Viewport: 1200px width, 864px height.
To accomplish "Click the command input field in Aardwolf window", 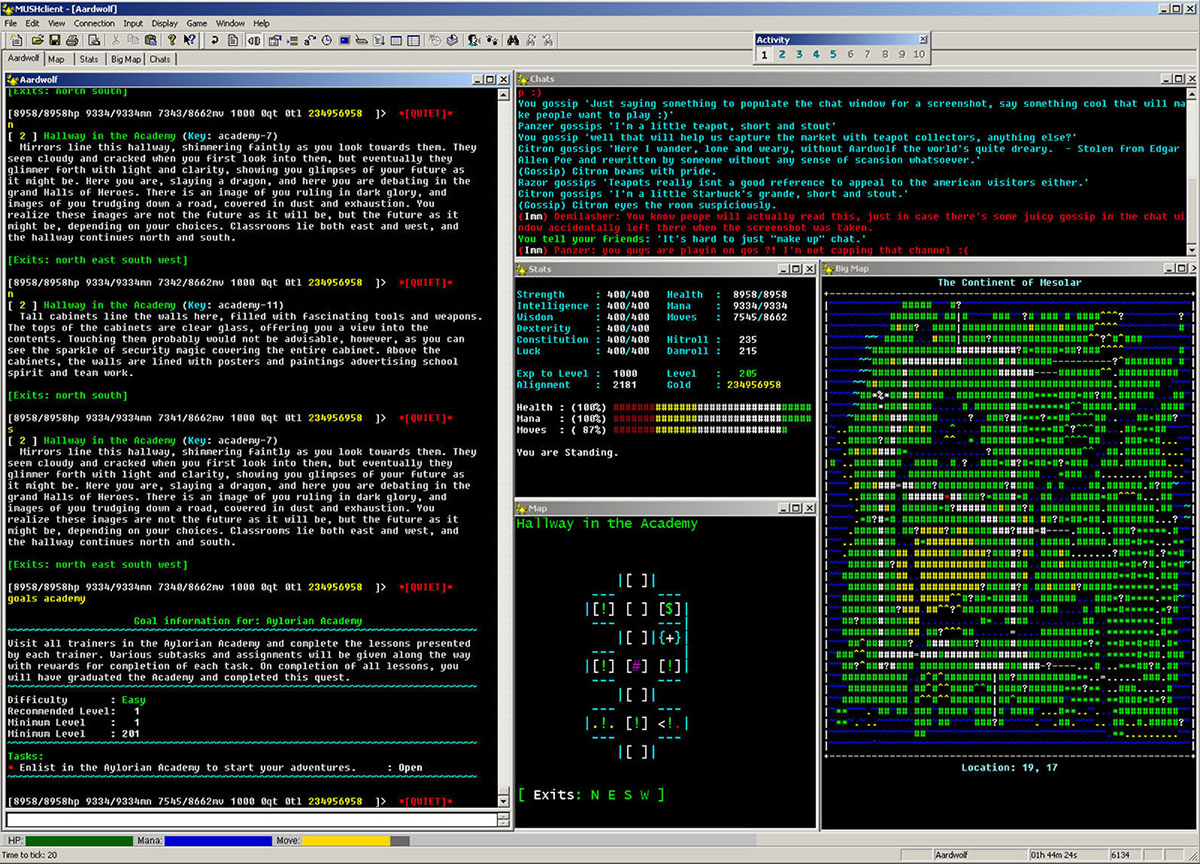I will [x=250, y=820].
